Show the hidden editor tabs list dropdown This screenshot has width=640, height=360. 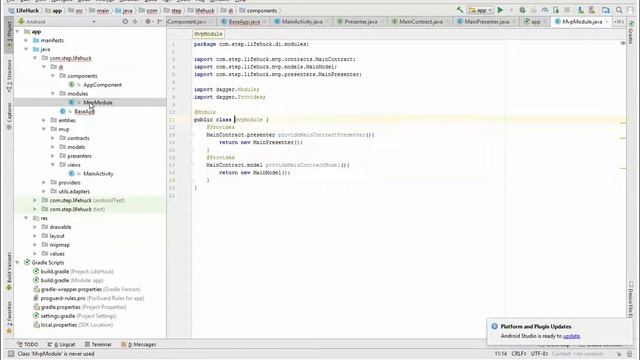coord(619,22)
